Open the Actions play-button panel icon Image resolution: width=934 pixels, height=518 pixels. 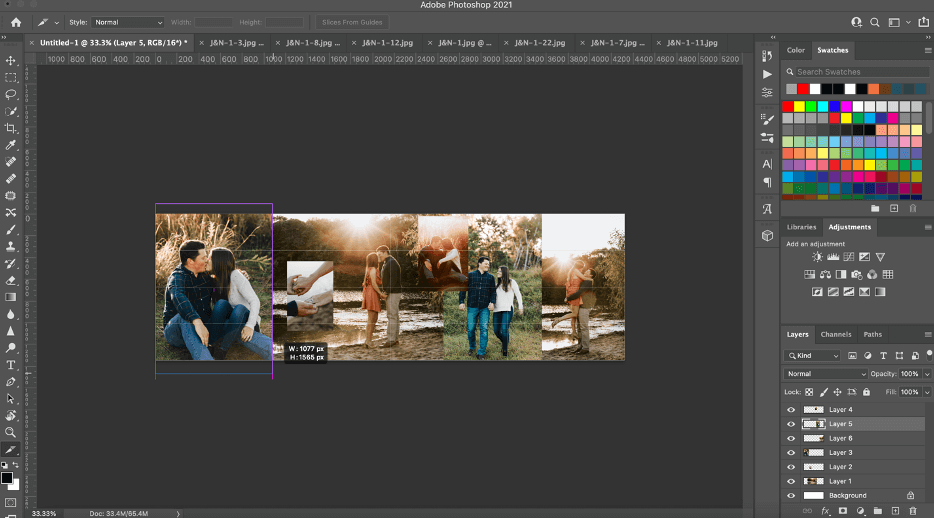767,74
